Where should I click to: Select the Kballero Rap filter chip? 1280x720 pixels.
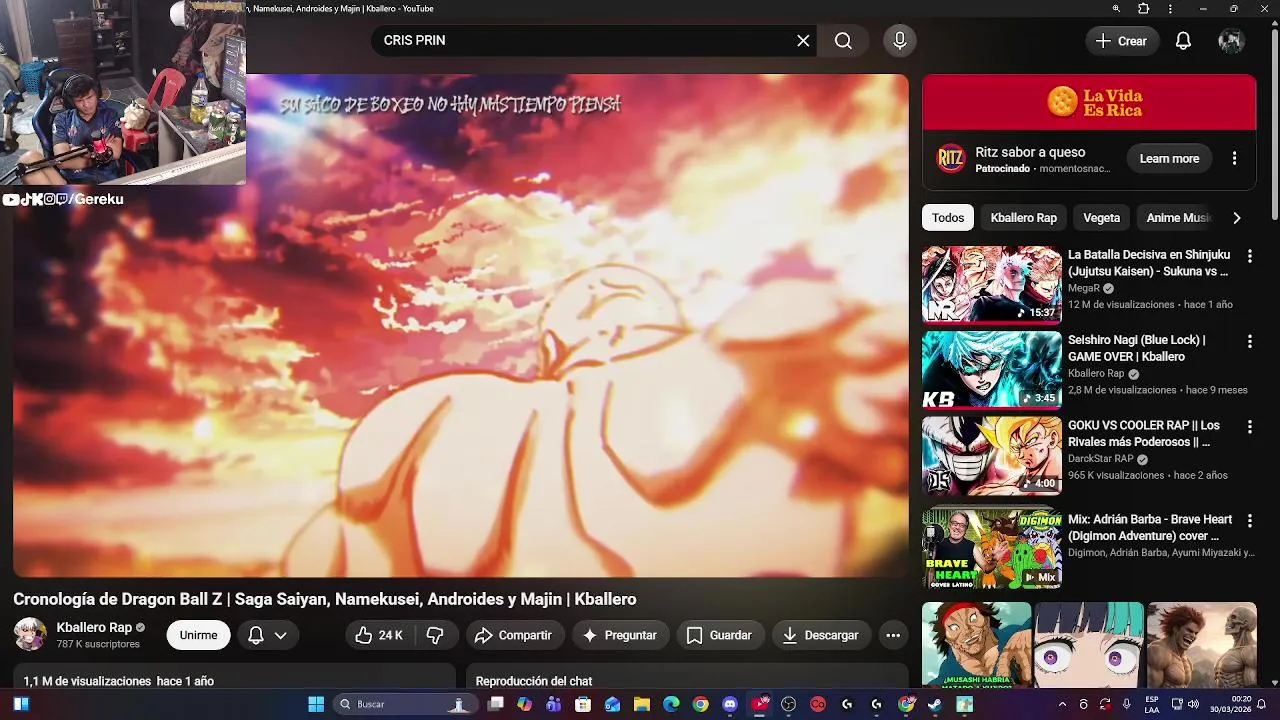[x=1023, y=217]
